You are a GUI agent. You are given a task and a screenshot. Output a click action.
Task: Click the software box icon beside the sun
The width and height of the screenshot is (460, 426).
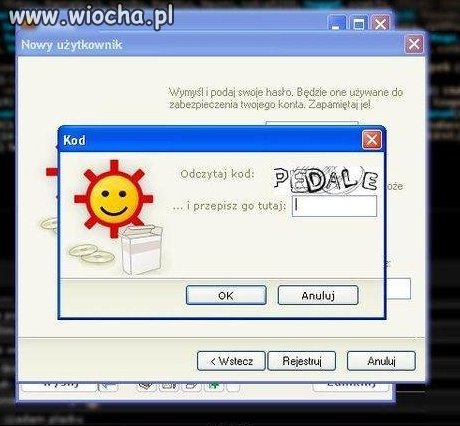[x=141, y=249]
